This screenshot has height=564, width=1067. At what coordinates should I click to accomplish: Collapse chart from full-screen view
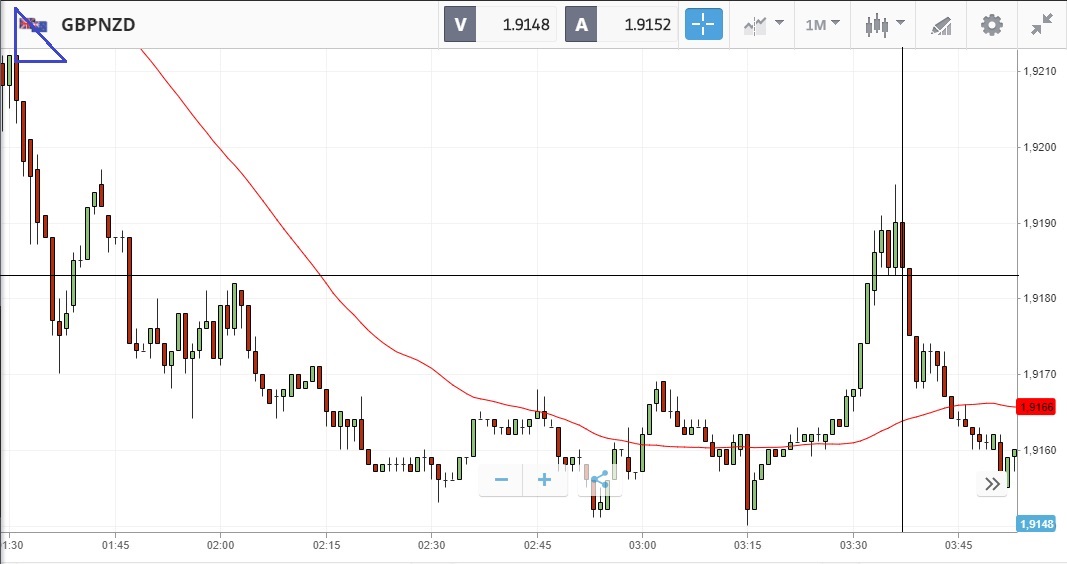[1042, 24]
